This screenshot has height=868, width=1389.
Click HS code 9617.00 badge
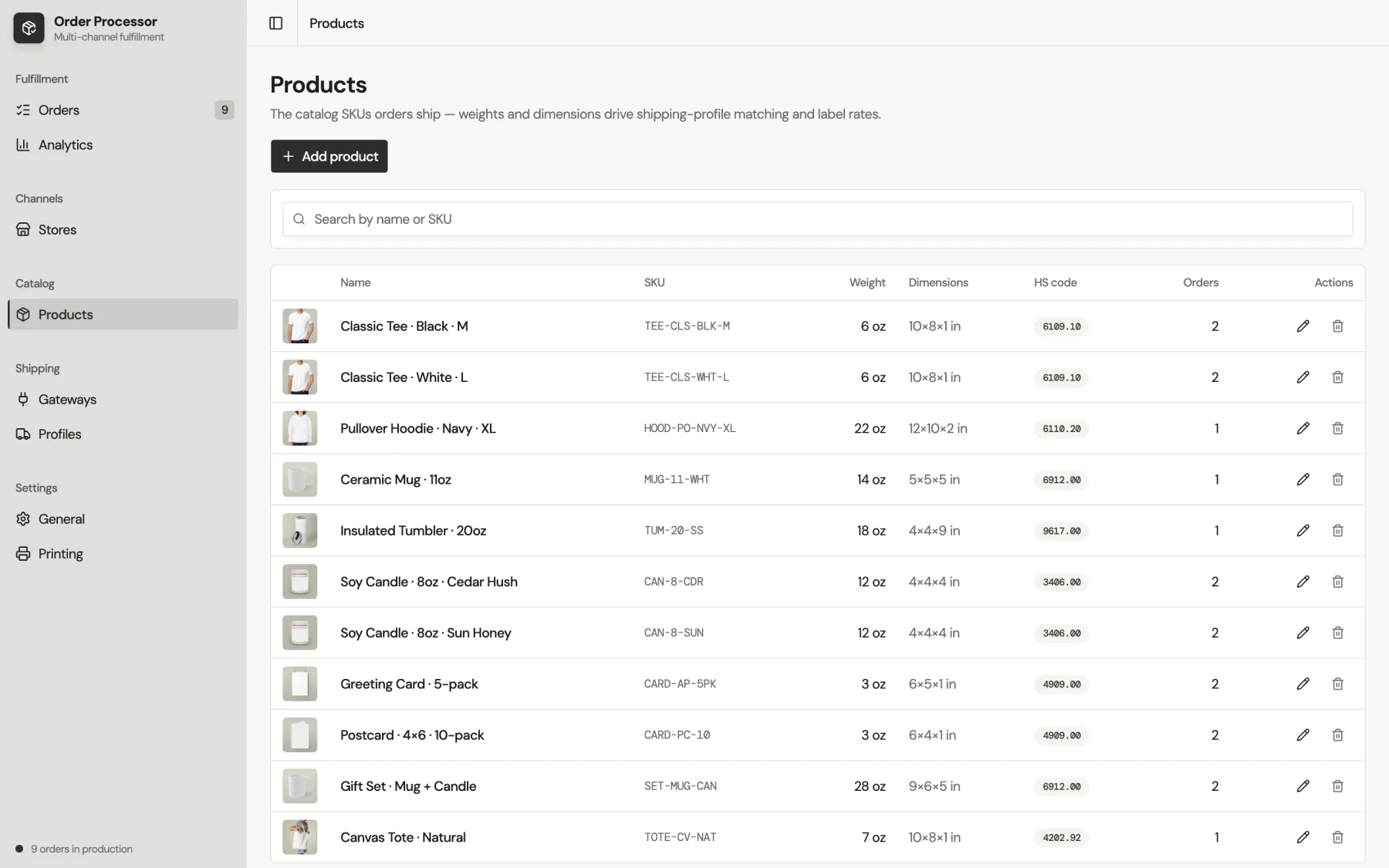[x=1061, y=531]
